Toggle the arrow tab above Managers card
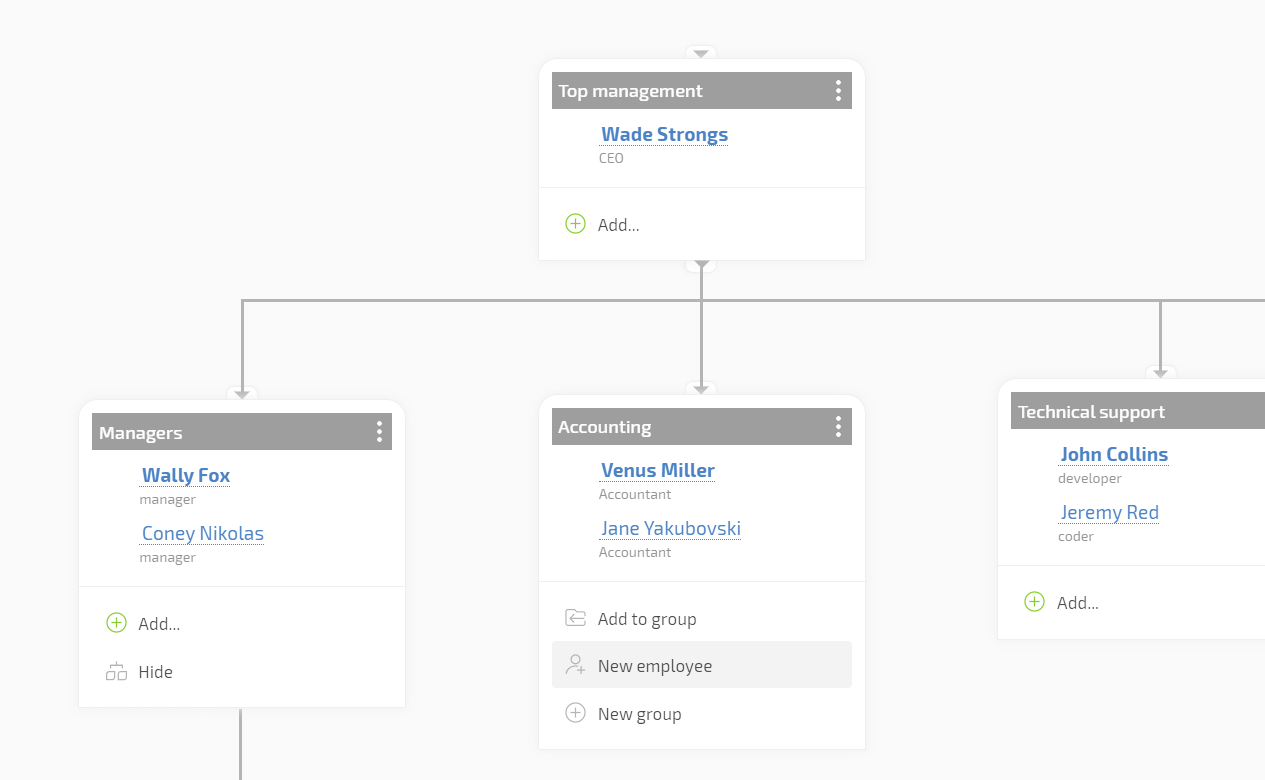Viewport: 1265px width, 780px height. tap(242, 394)
